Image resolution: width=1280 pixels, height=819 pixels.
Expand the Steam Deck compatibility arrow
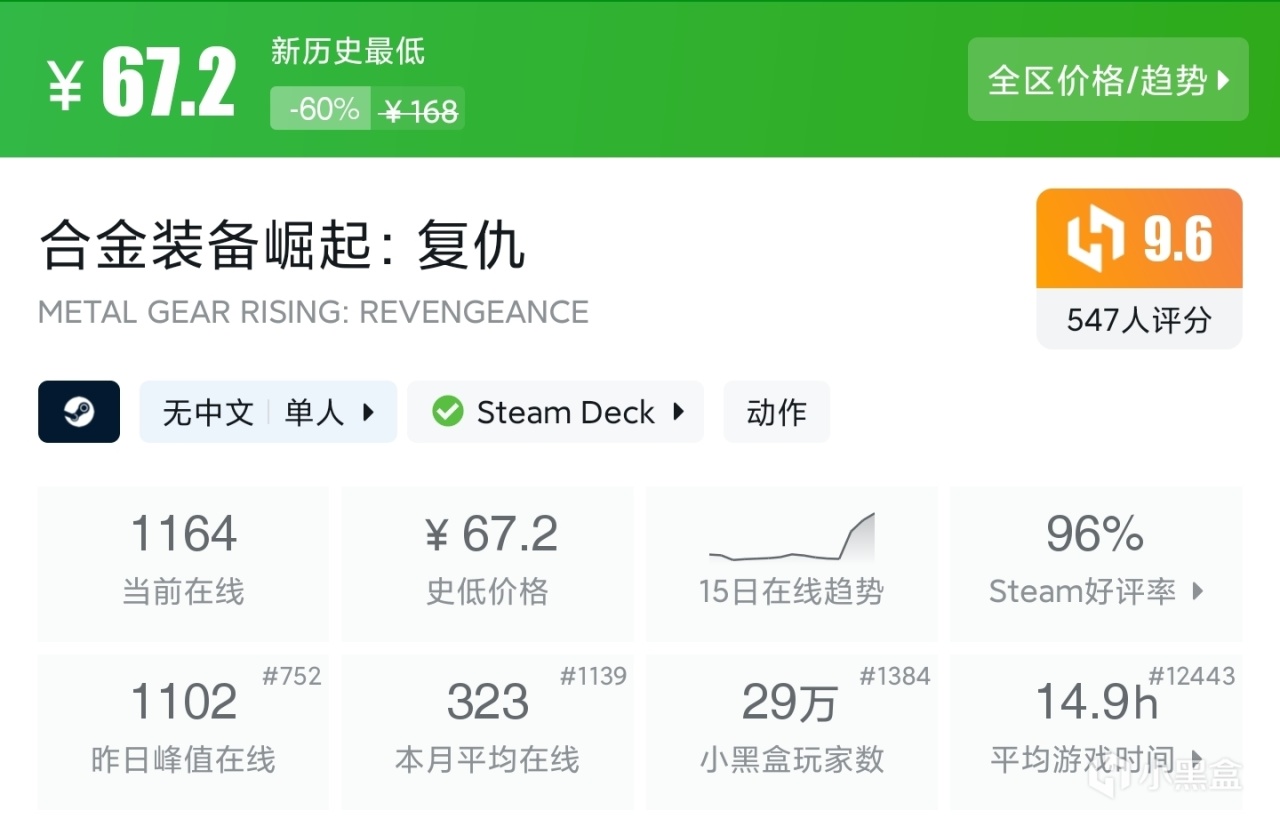pos(679,412)
